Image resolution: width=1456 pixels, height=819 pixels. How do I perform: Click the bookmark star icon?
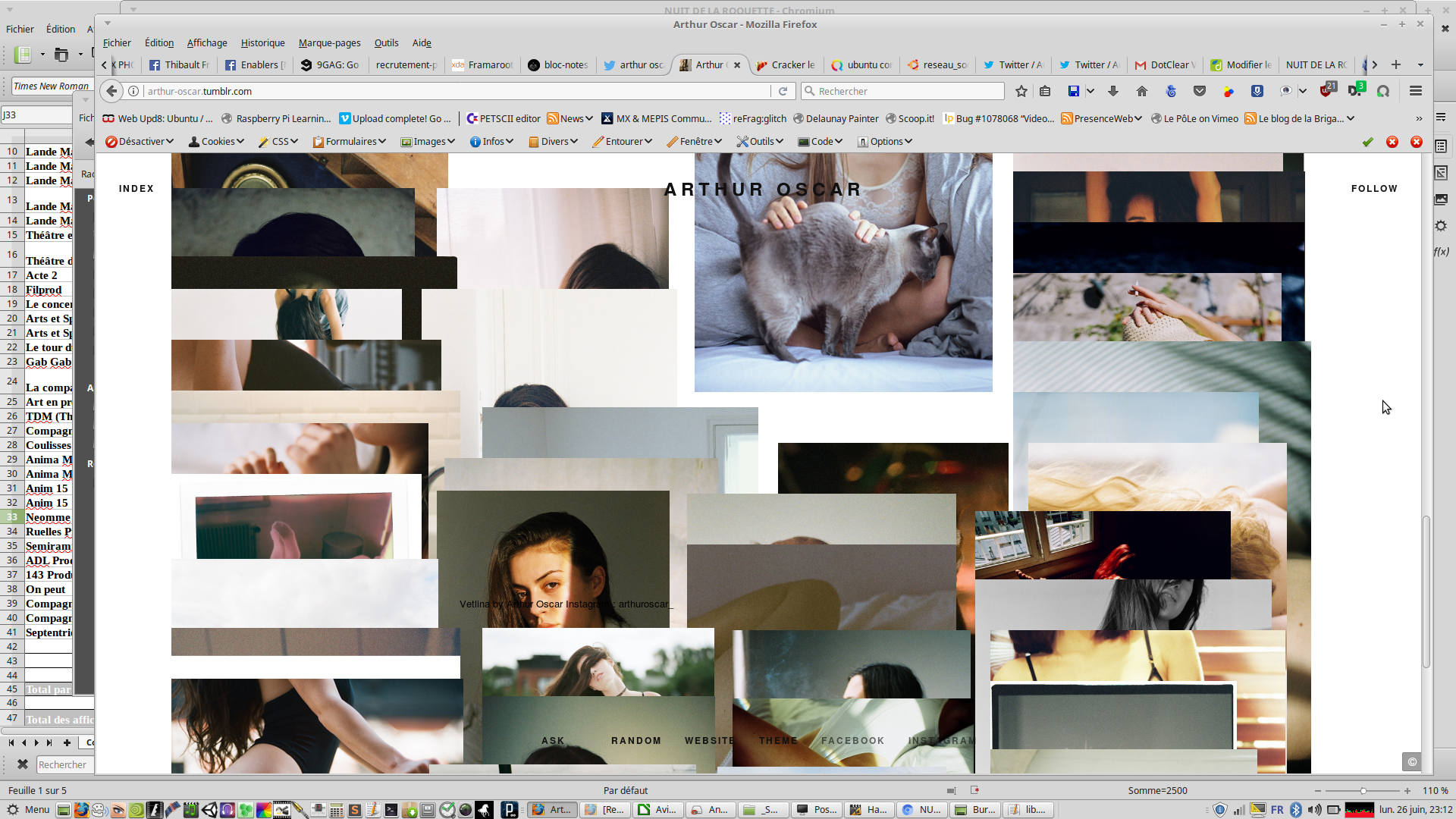pyautogui.click(x=1021, y=91)
